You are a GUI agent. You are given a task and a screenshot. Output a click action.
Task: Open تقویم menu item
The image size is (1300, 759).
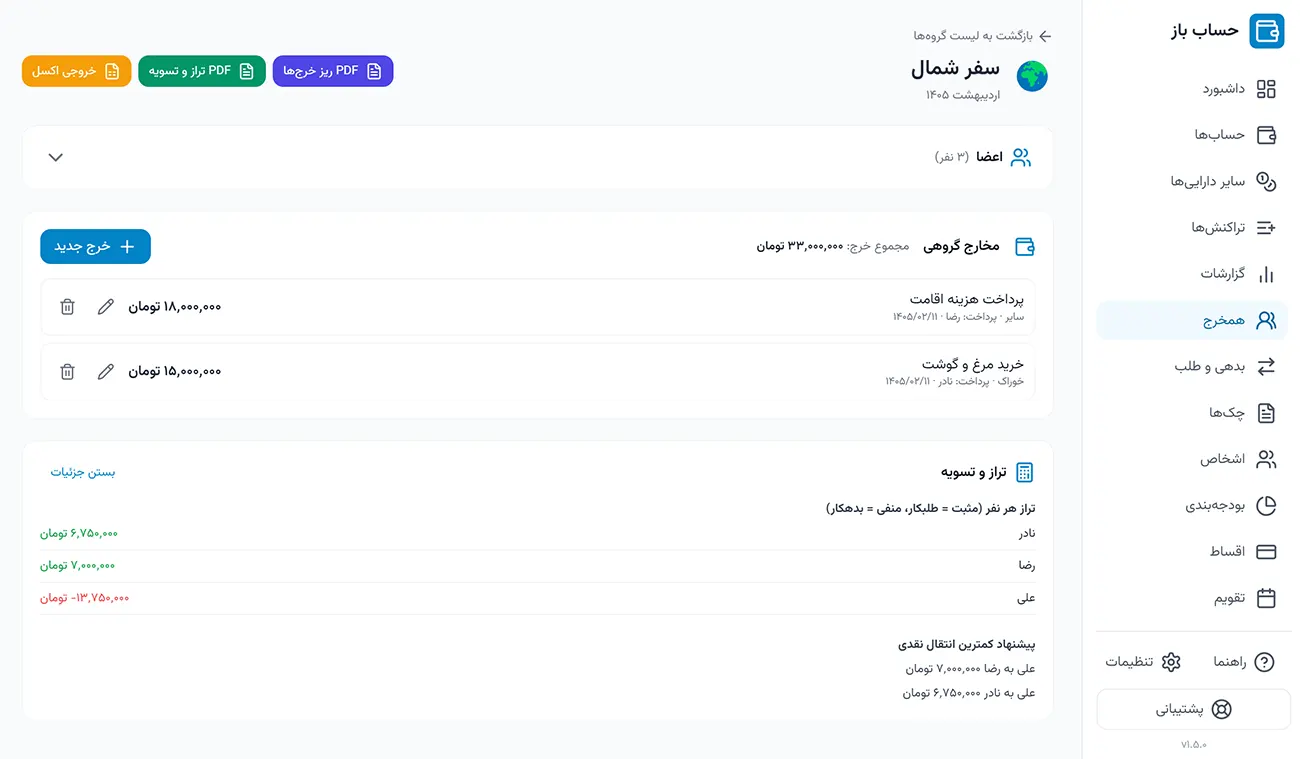coord(1192,598)
